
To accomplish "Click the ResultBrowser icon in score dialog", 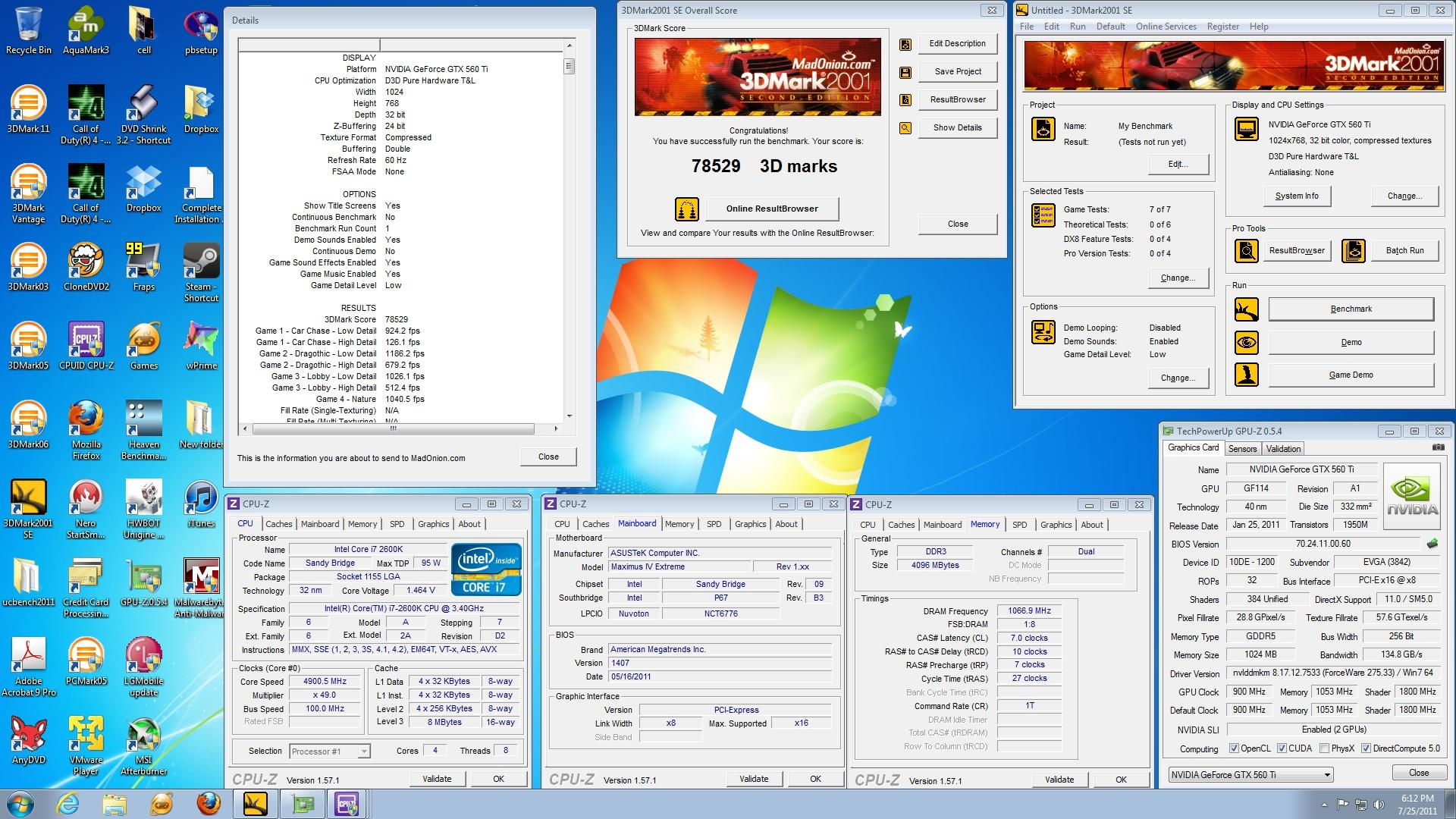I will tap(905, 100).
